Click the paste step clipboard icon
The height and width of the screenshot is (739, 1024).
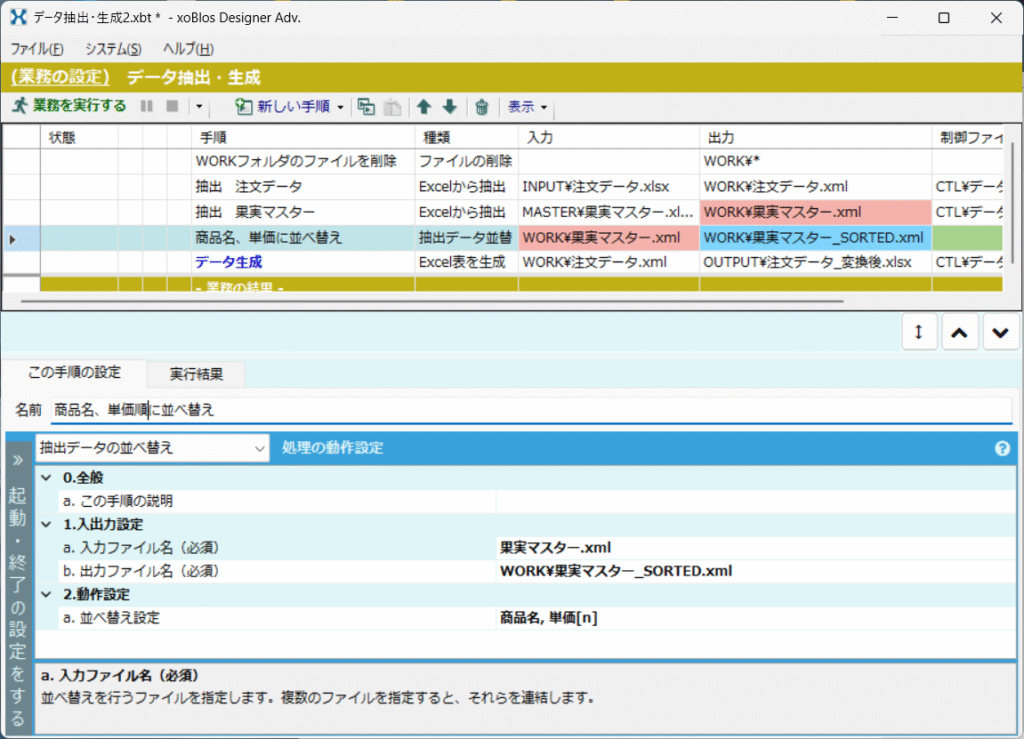pos(393,107)
